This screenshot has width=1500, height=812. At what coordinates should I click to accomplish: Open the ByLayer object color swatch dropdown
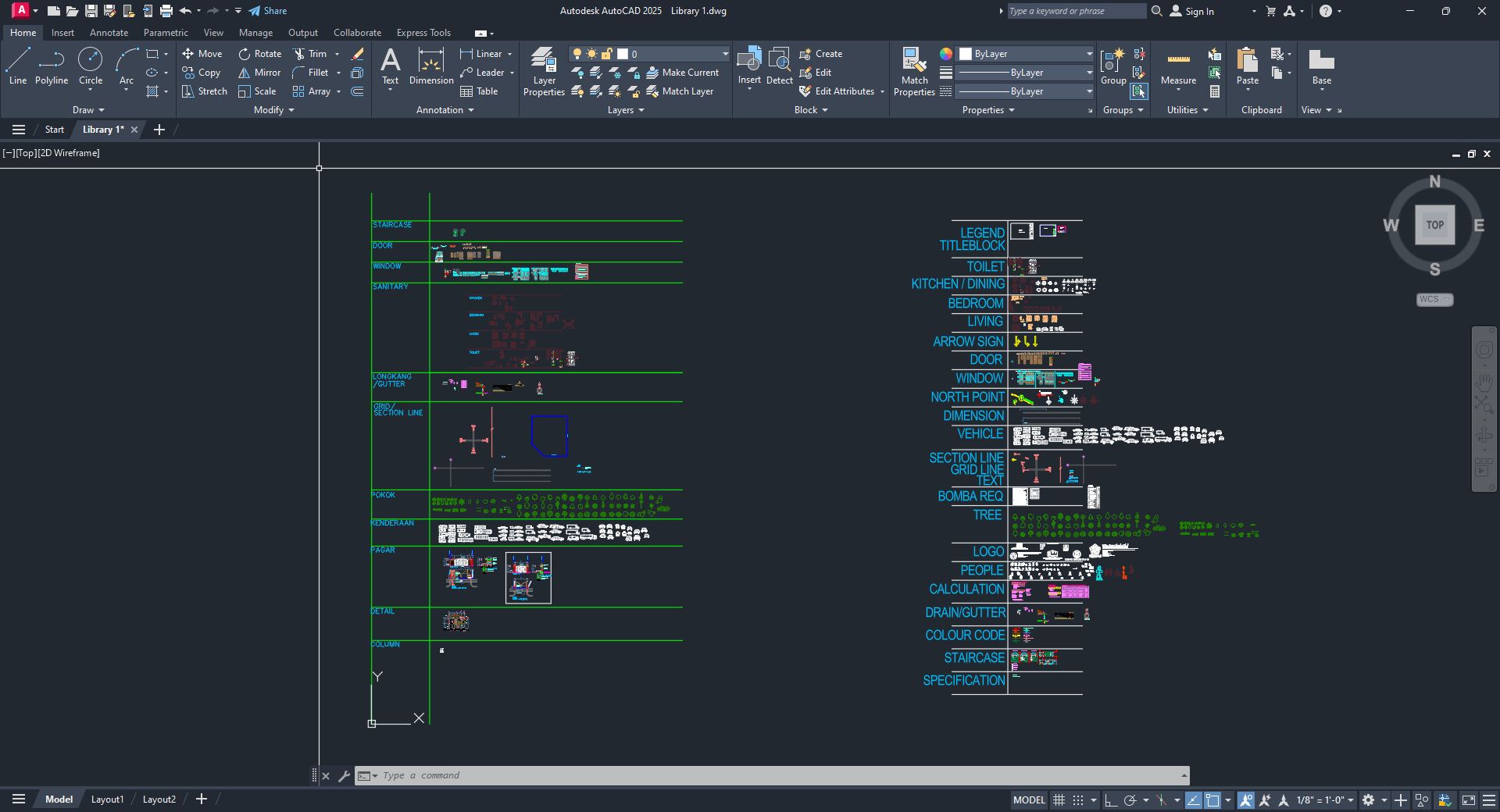point(1088,54)
